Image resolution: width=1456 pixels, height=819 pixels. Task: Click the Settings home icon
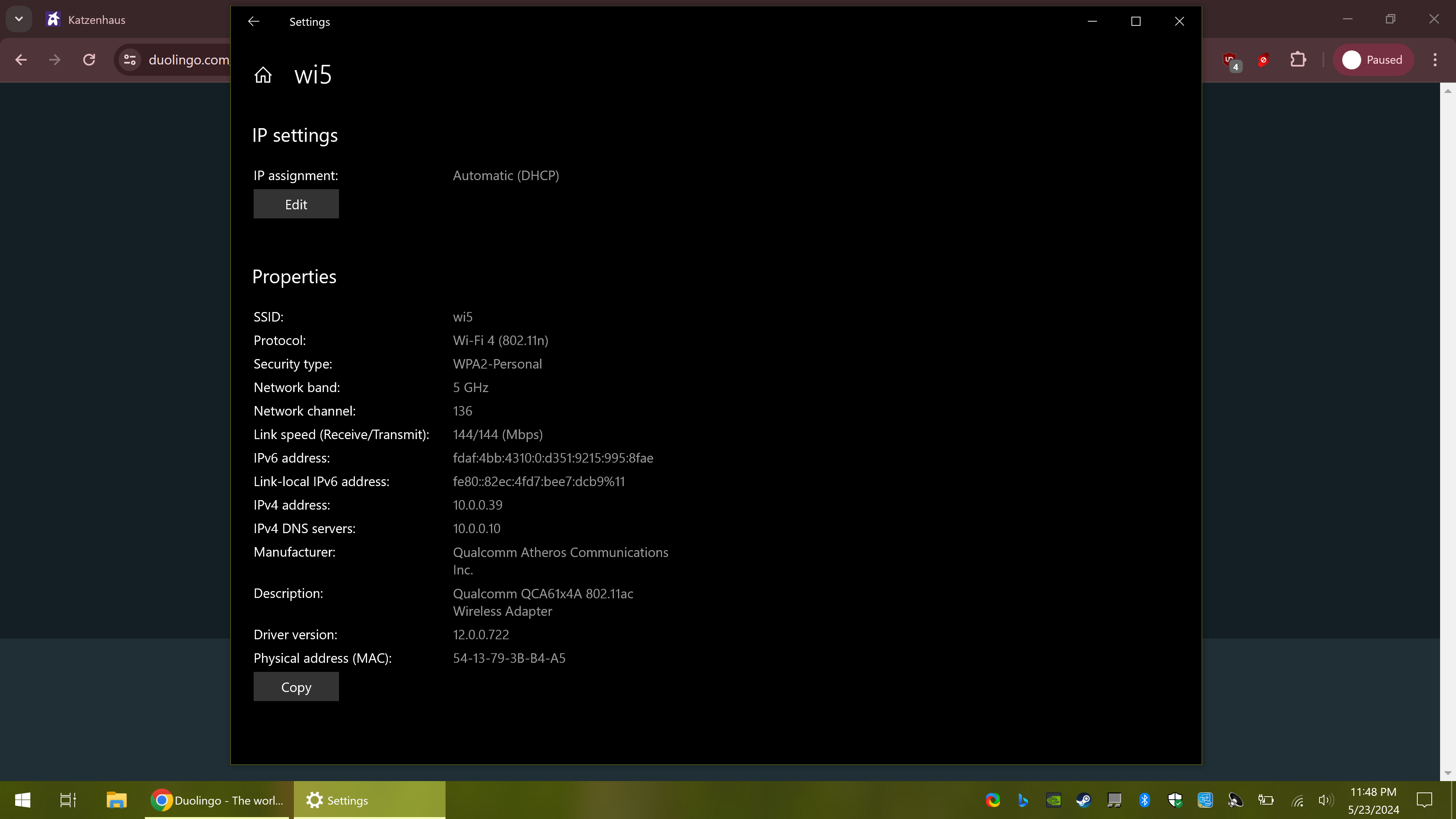click(263, 75)
